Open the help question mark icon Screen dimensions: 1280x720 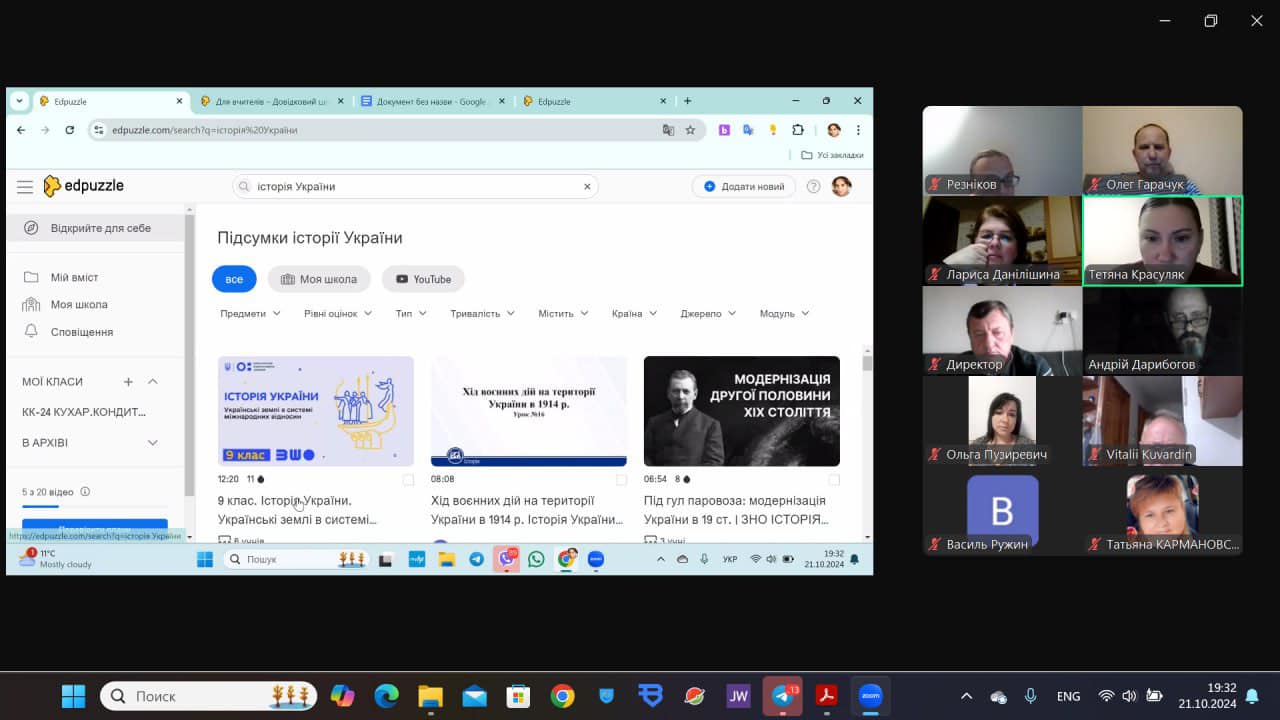[x=813, y=187]
